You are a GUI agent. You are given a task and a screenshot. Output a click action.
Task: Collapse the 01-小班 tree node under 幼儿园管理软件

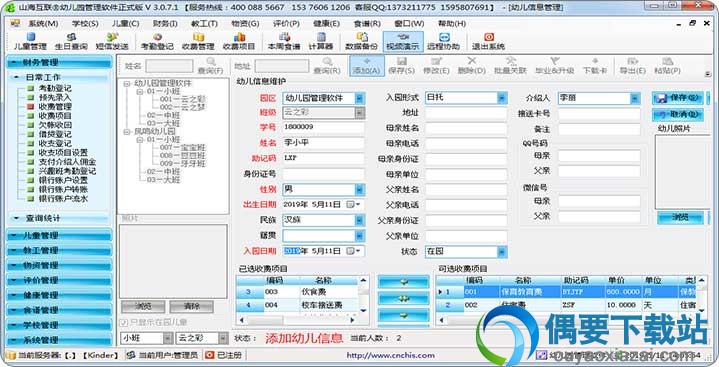(x=139, y=91)
